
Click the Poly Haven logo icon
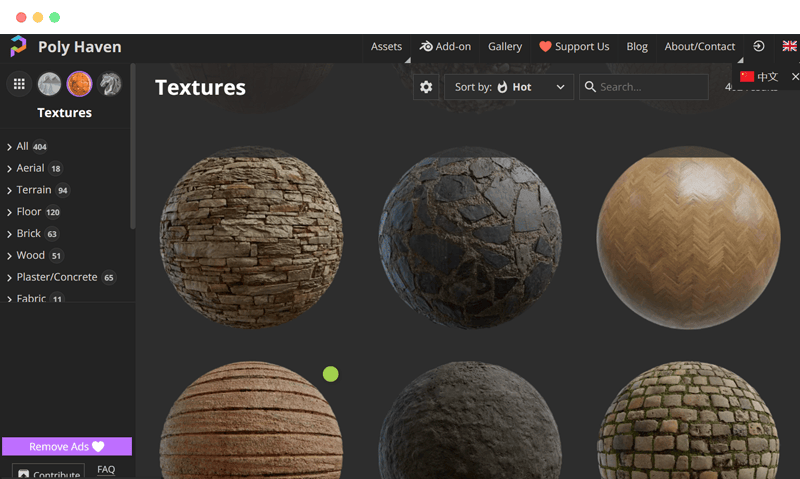coord(18,46)
